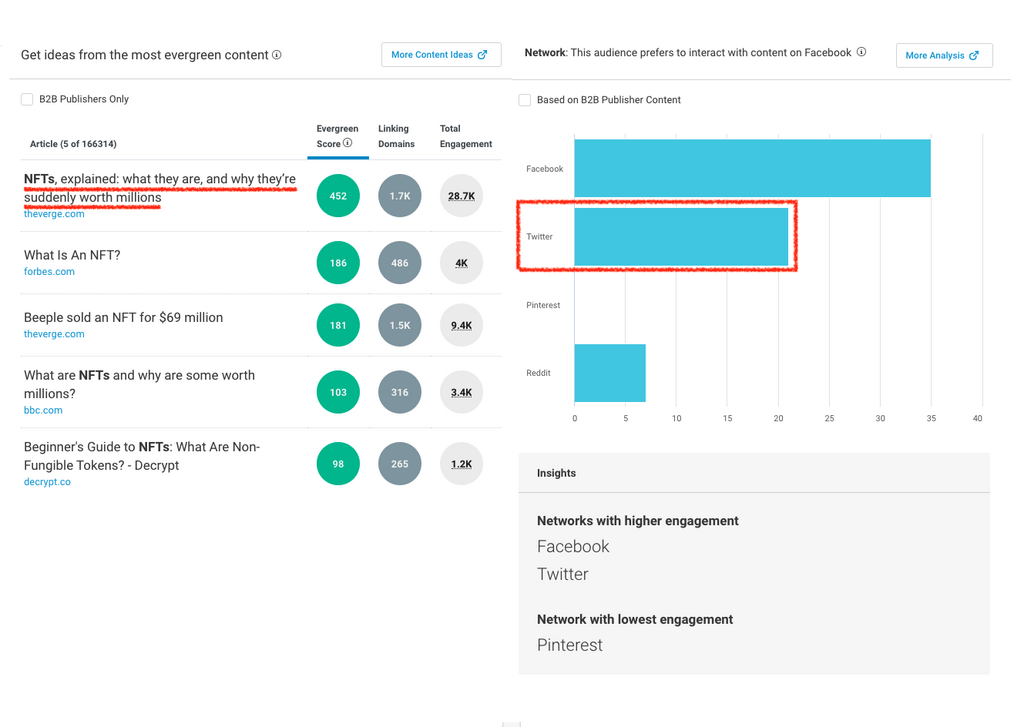Click the 1.7K linking domains circle

tap(399, 196)
